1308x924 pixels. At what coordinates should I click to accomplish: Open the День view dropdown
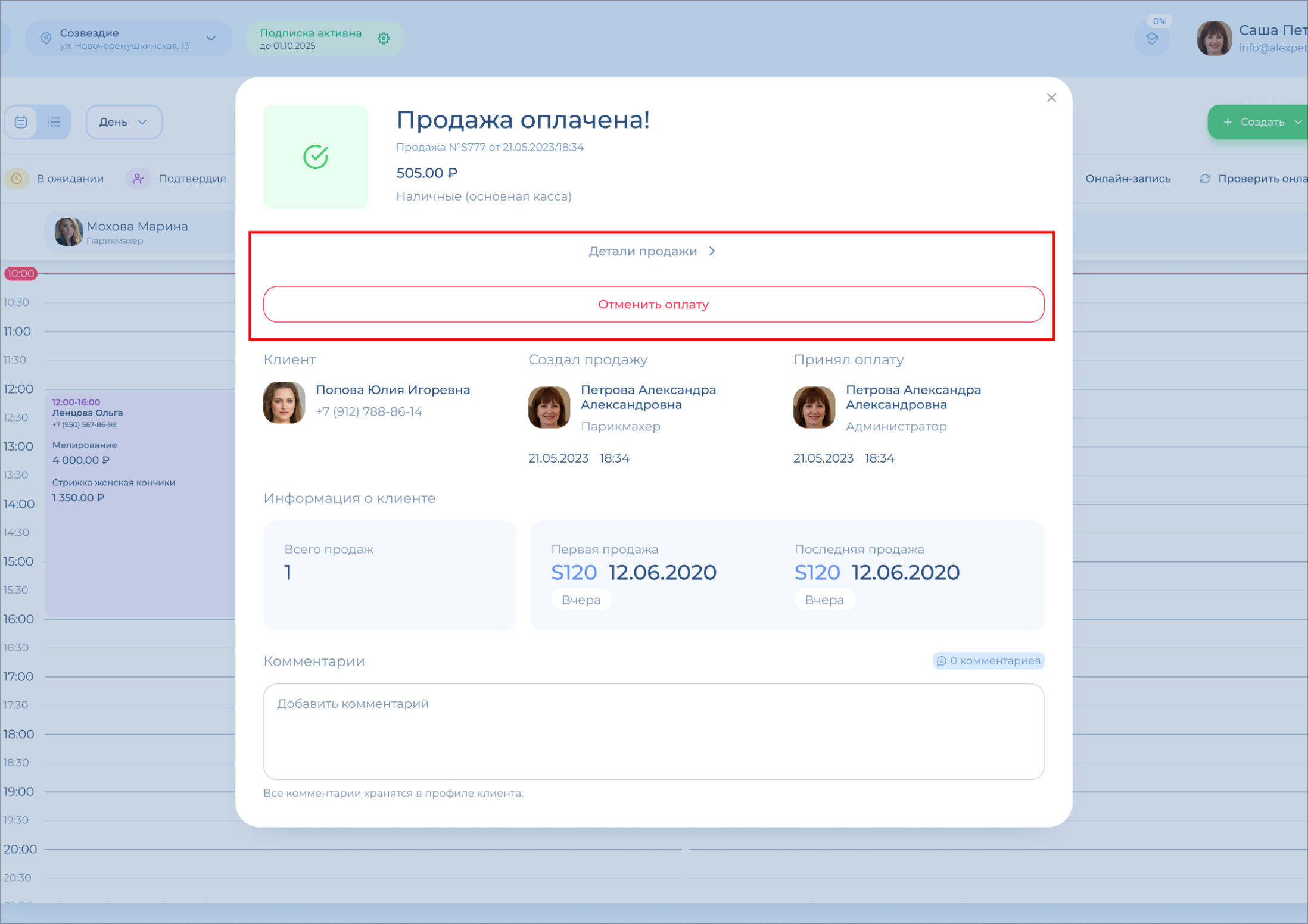123,122
